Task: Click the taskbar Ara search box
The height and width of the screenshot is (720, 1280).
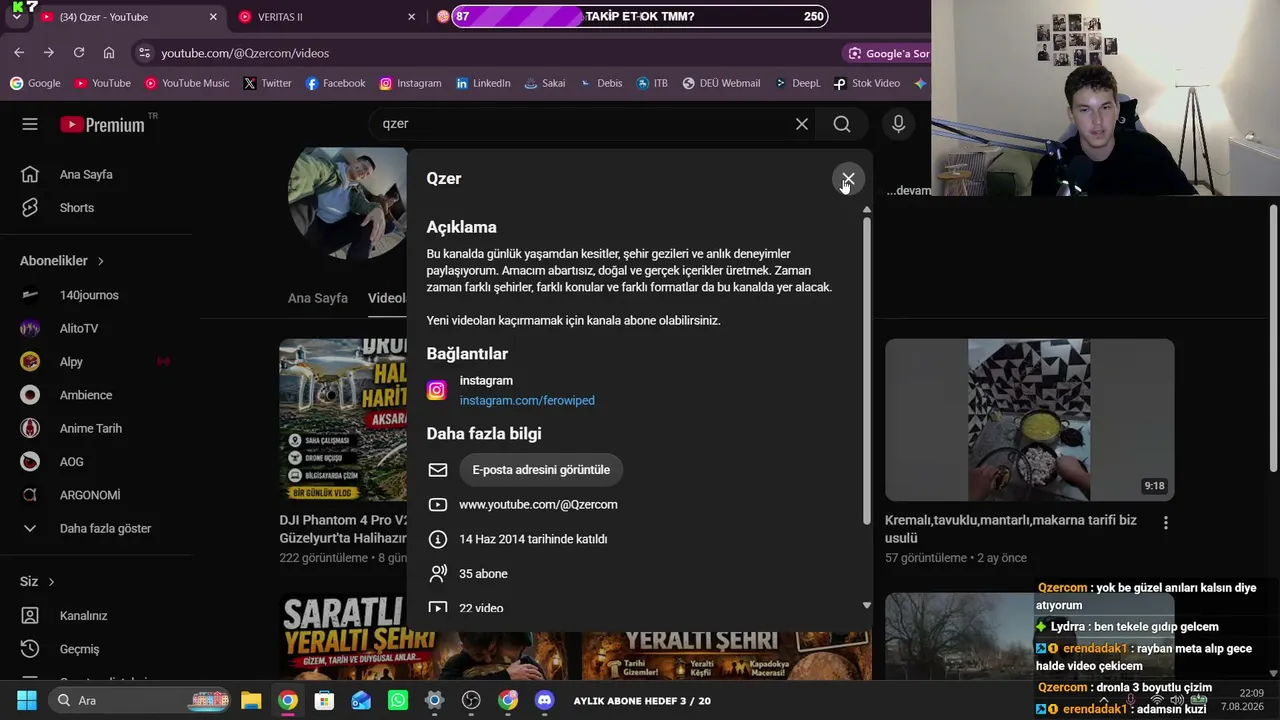Action: (140, 701)
